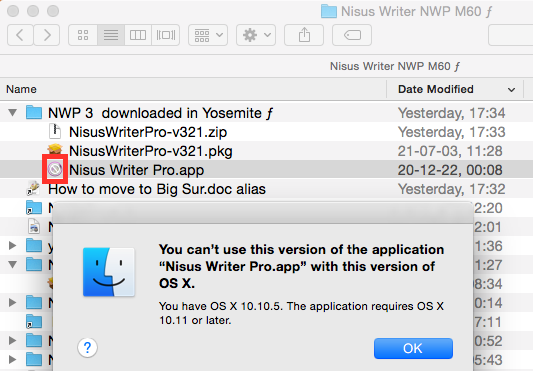Screen dimensions: 533x371
Task: Click the Finder face icon in the alert
Action: (x=109, y=272)
